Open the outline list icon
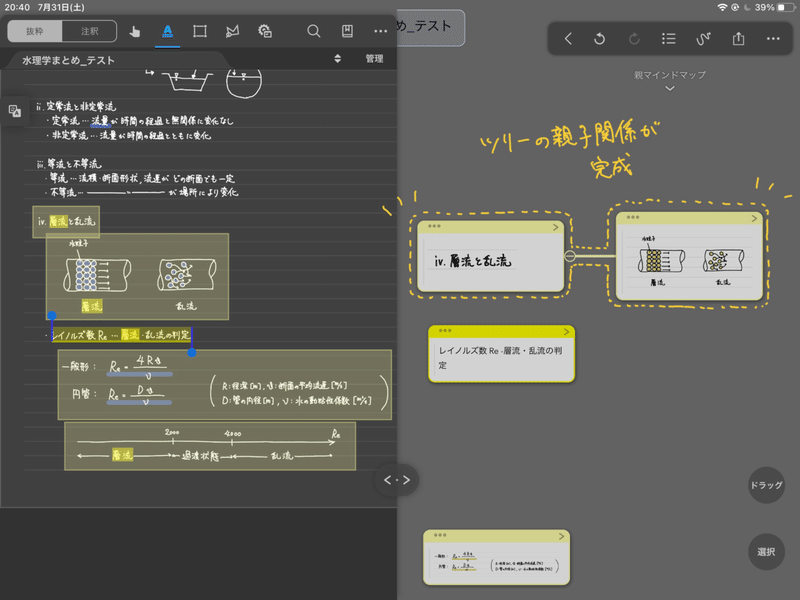Image resolution: width=800 pixels, height=600 pixels. 668,38
